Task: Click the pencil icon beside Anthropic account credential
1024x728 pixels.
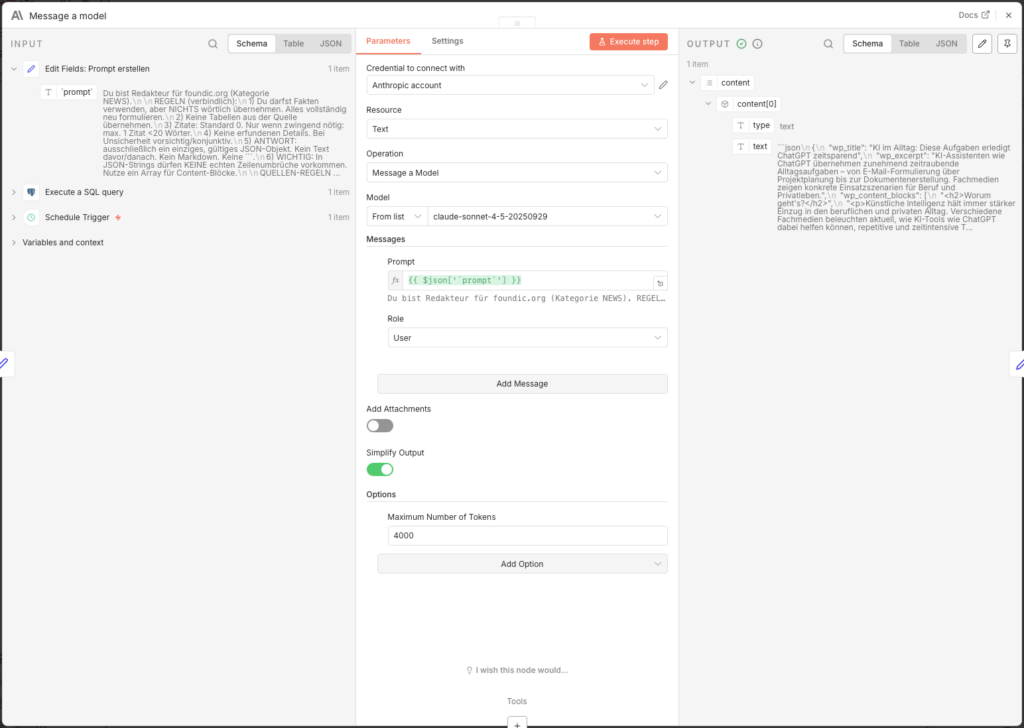Action: (663, 85)
